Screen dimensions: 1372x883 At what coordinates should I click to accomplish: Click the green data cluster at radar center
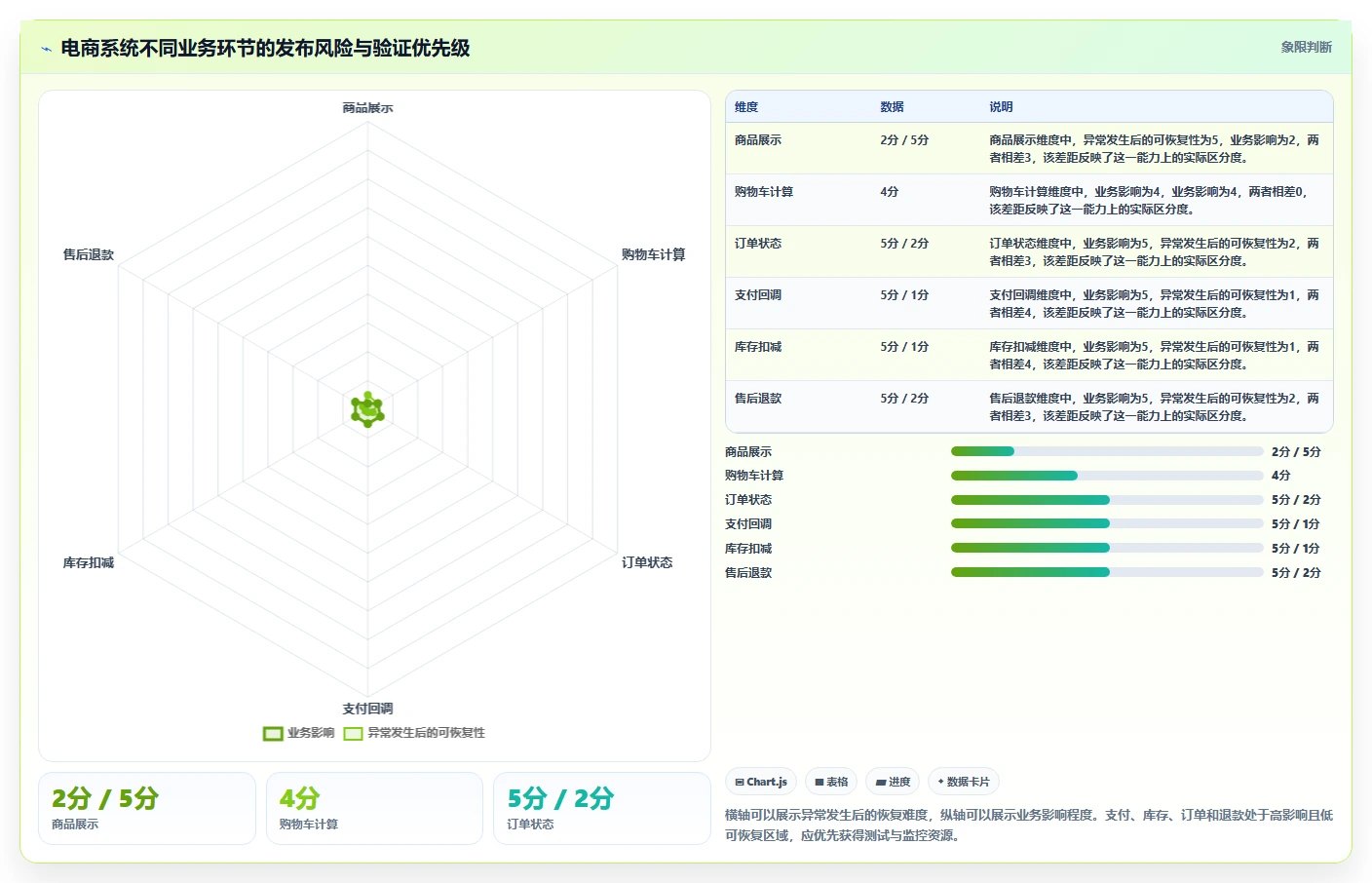(x=367, y=409)
